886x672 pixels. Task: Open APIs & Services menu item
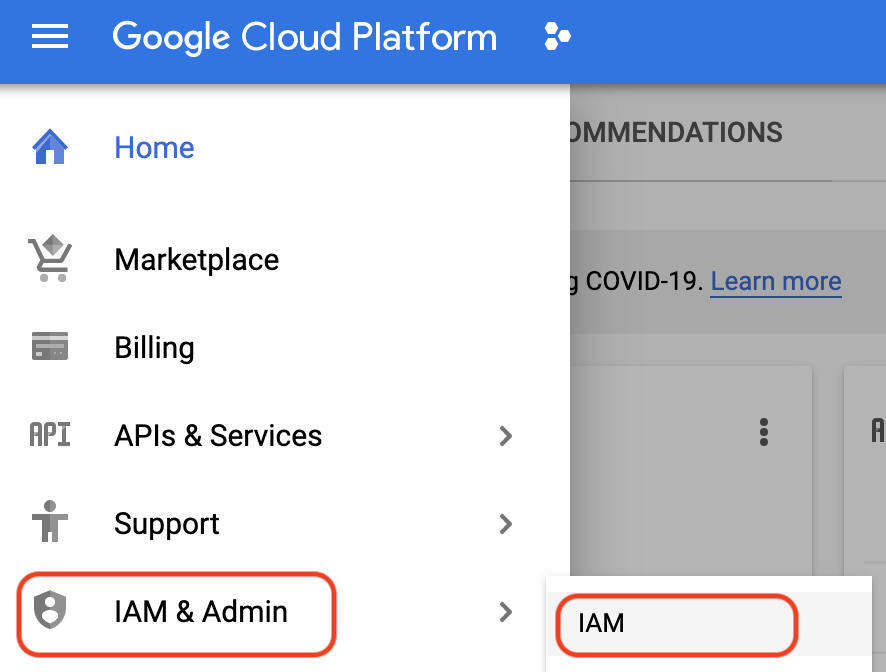218,436
